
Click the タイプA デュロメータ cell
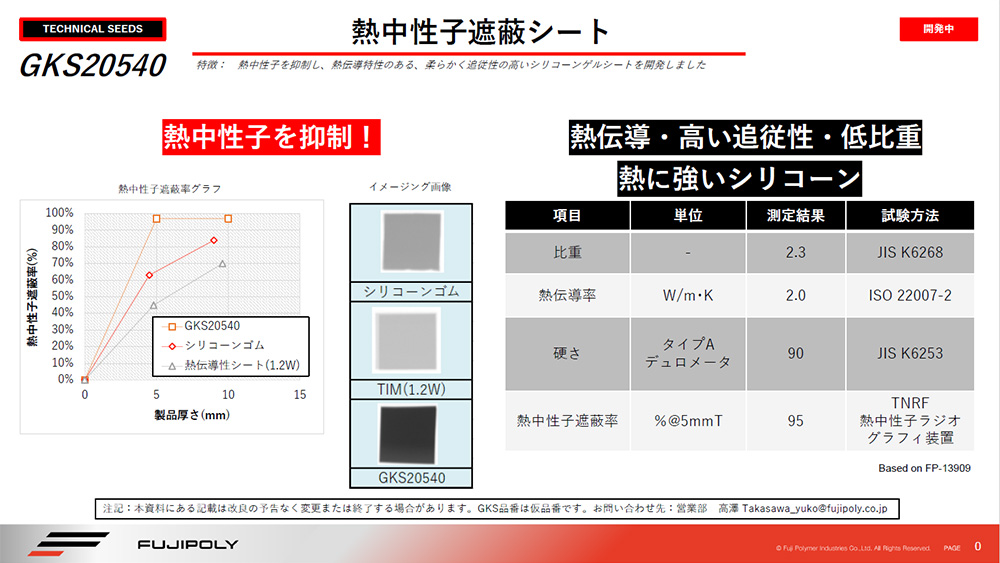(x=688, y=353)
